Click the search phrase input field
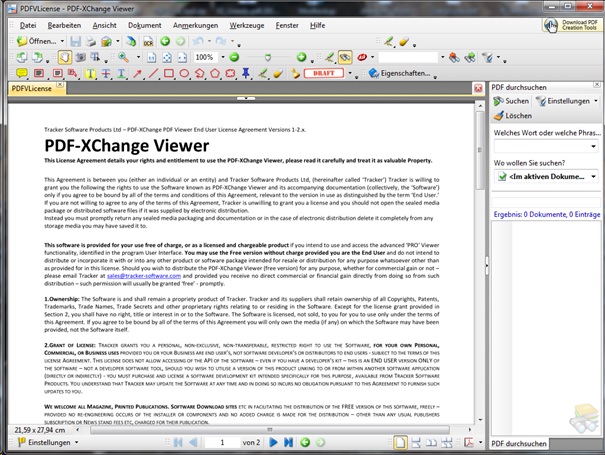605x455 pixels. tap(545, 146)
